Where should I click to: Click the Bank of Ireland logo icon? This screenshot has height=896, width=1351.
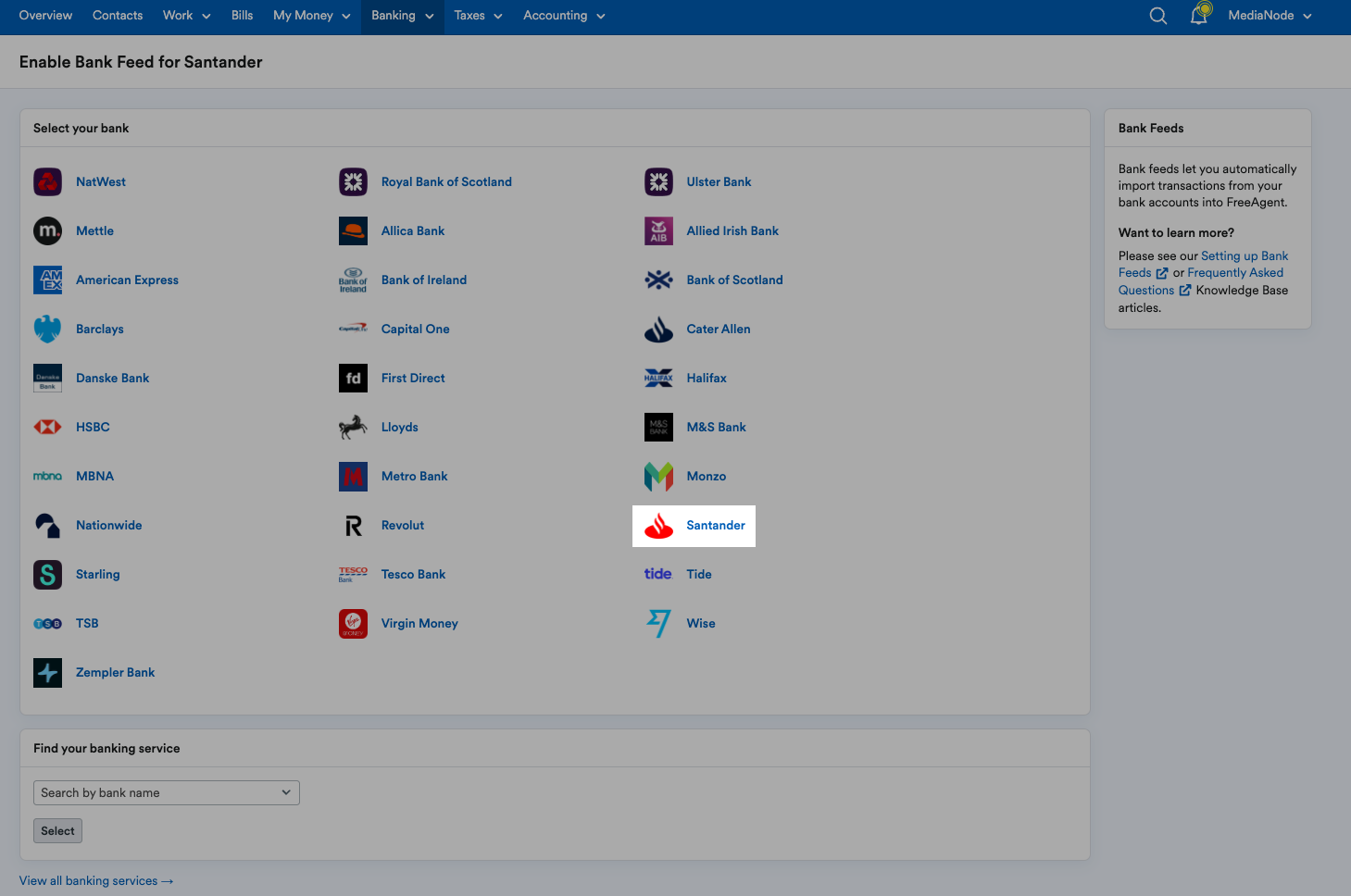click(353, 280)
